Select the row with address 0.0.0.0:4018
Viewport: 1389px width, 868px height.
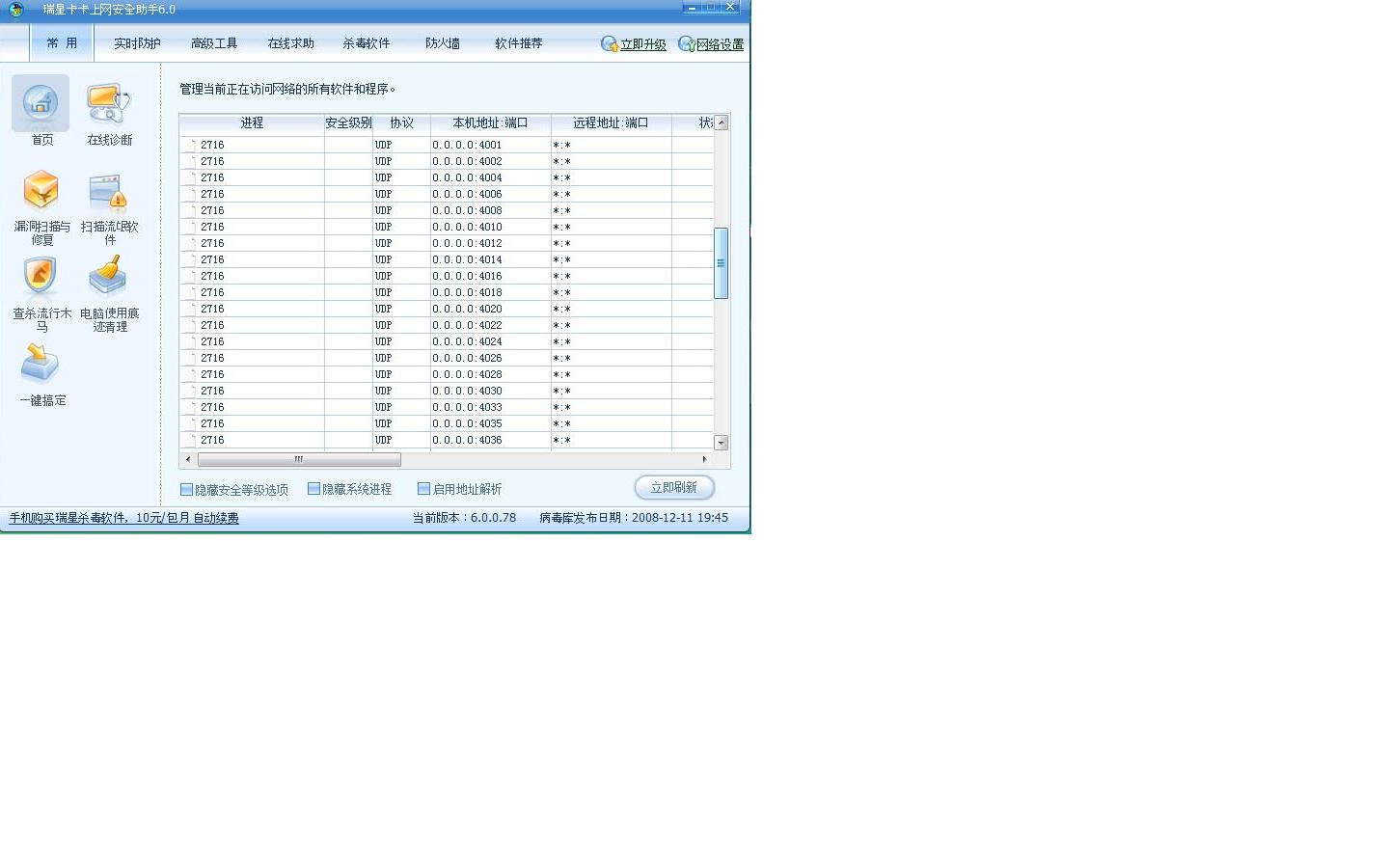[447, 292]
